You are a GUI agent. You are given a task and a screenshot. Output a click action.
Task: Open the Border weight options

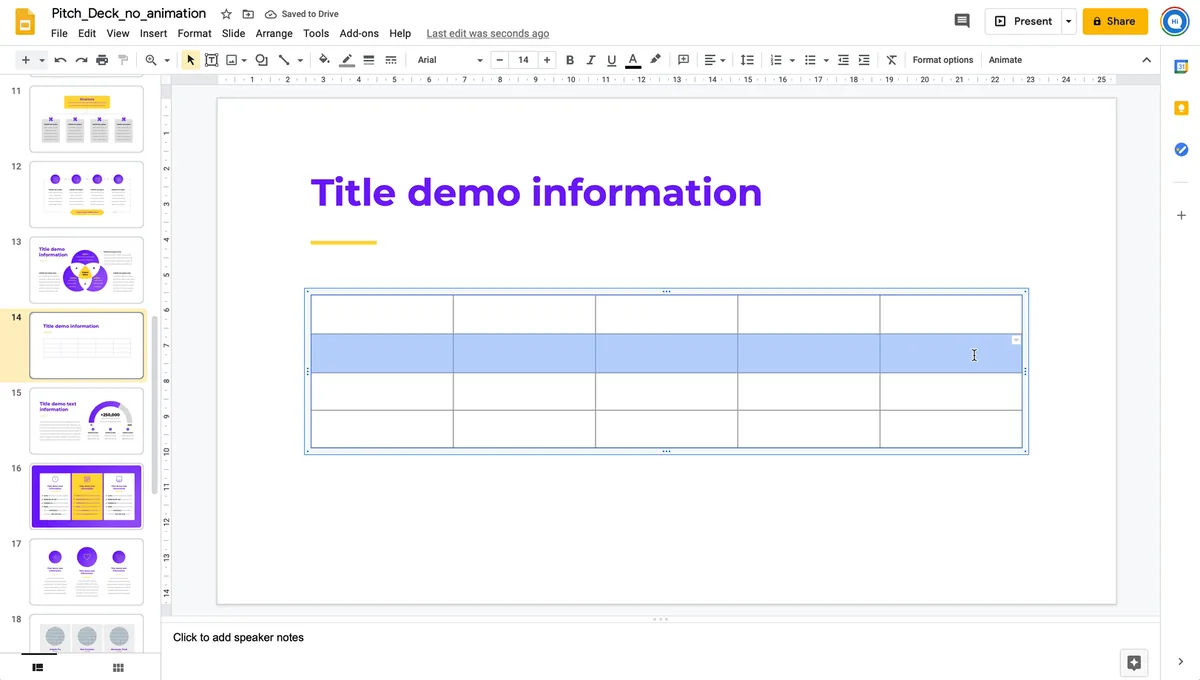pos(369,60)
